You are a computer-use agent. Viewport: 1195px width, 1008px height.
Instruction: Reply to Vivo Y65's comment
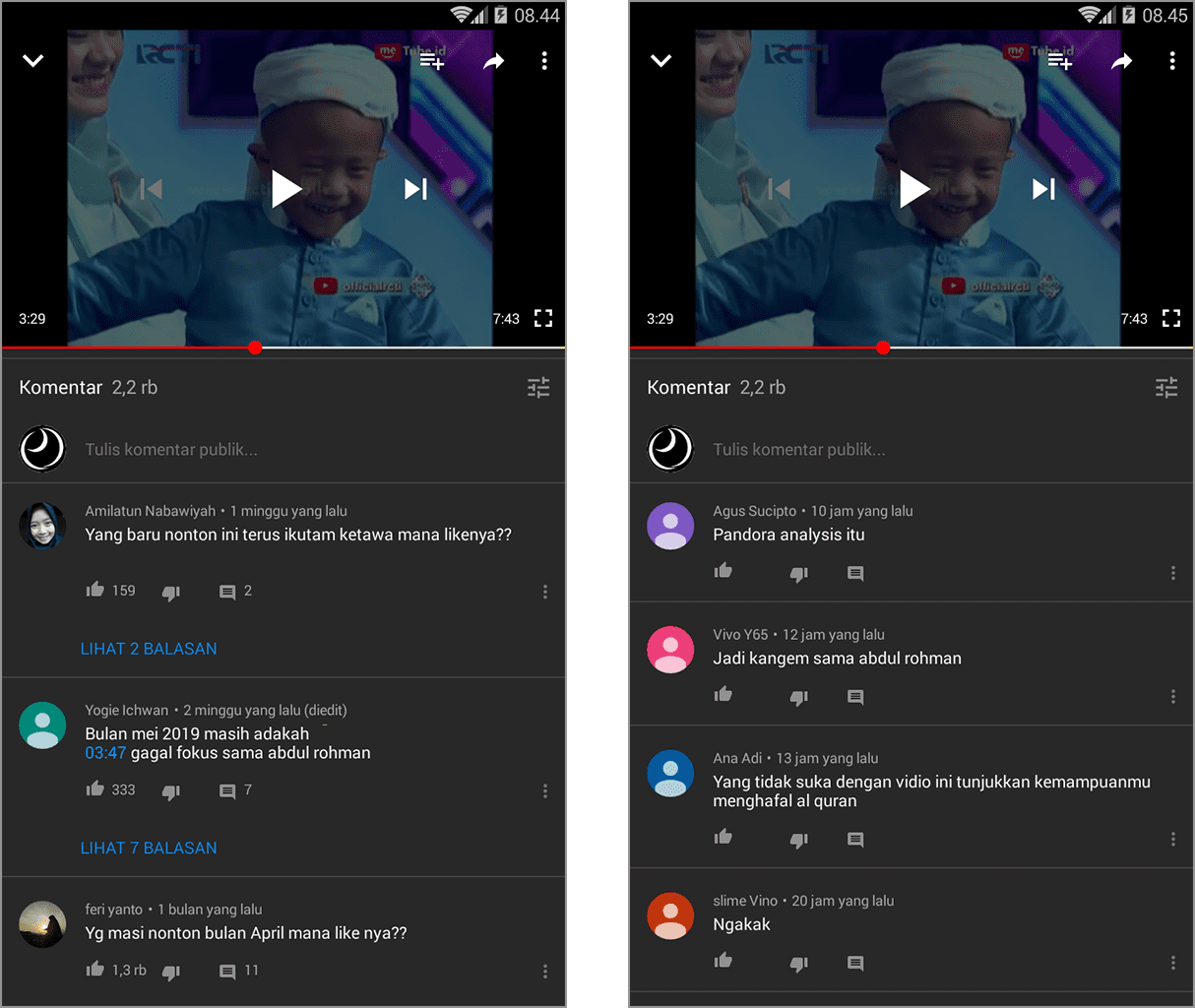coord(855,698)
